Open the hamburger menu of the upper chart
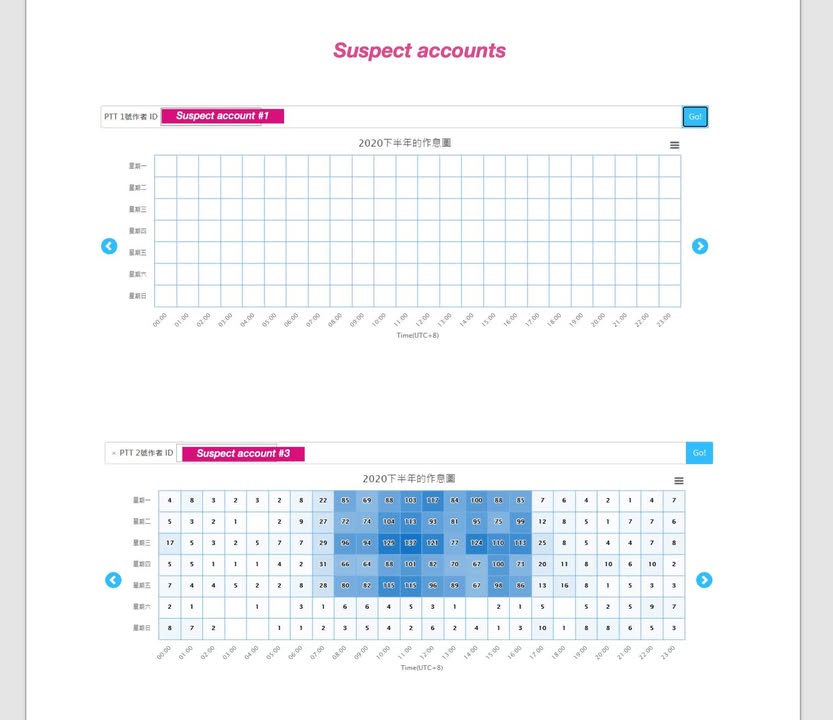Viewport: 833px width, 720px height. point(675,145)
